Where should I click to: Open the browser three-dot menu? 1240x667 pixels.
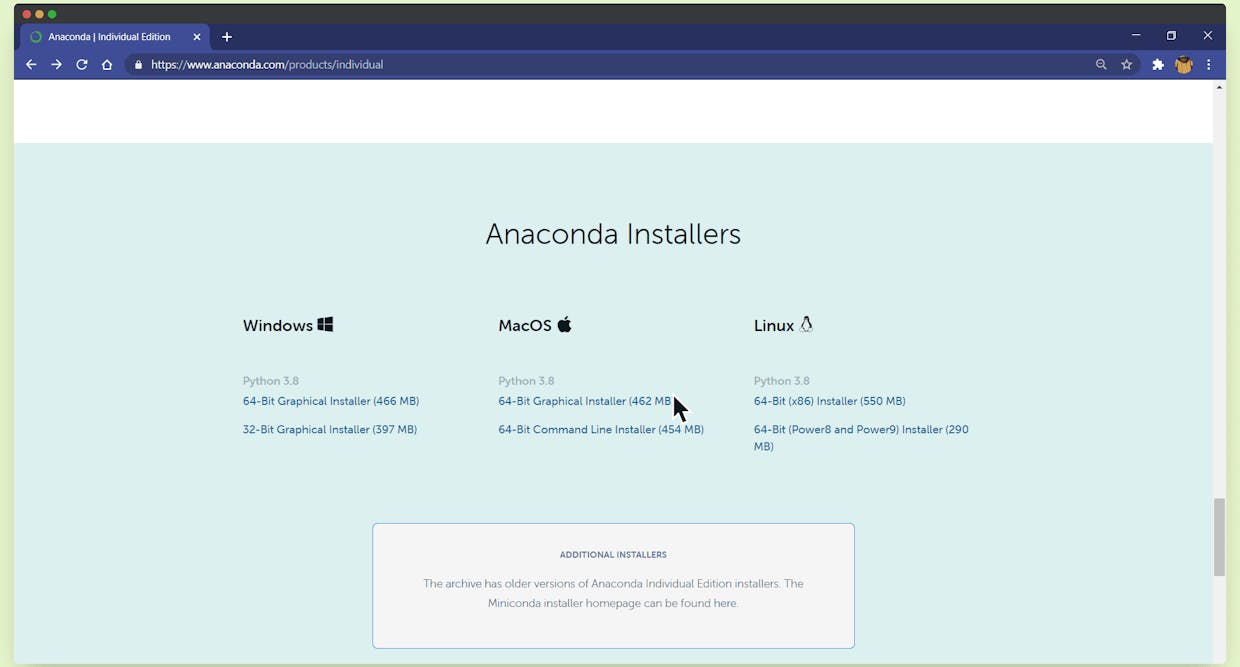[x=1209, y=65]
